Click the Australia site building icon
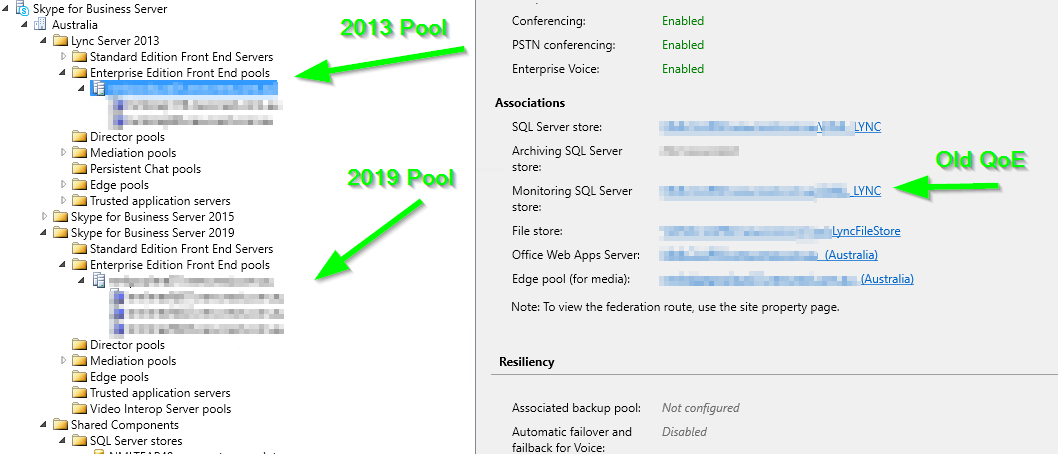Viewport: 1058px width, 454px height. [x=41, y=25]
